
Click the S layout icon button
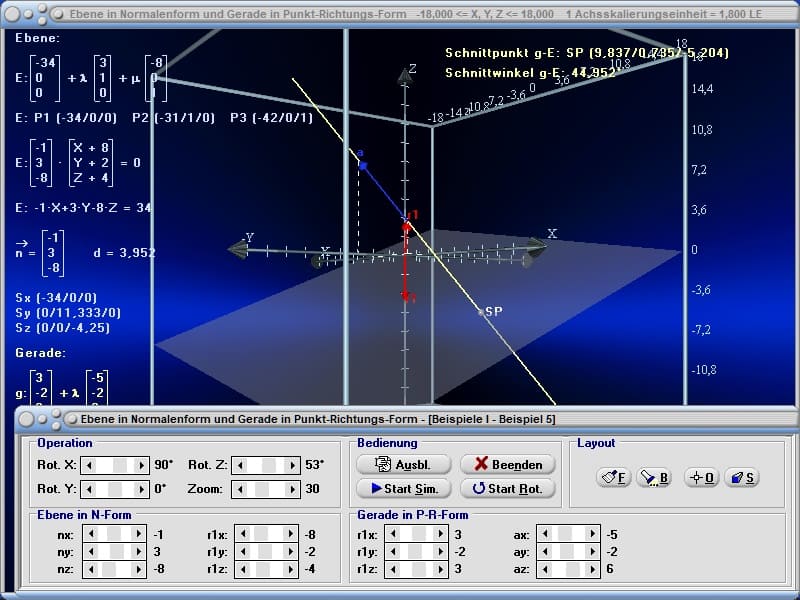click(740, 478)
